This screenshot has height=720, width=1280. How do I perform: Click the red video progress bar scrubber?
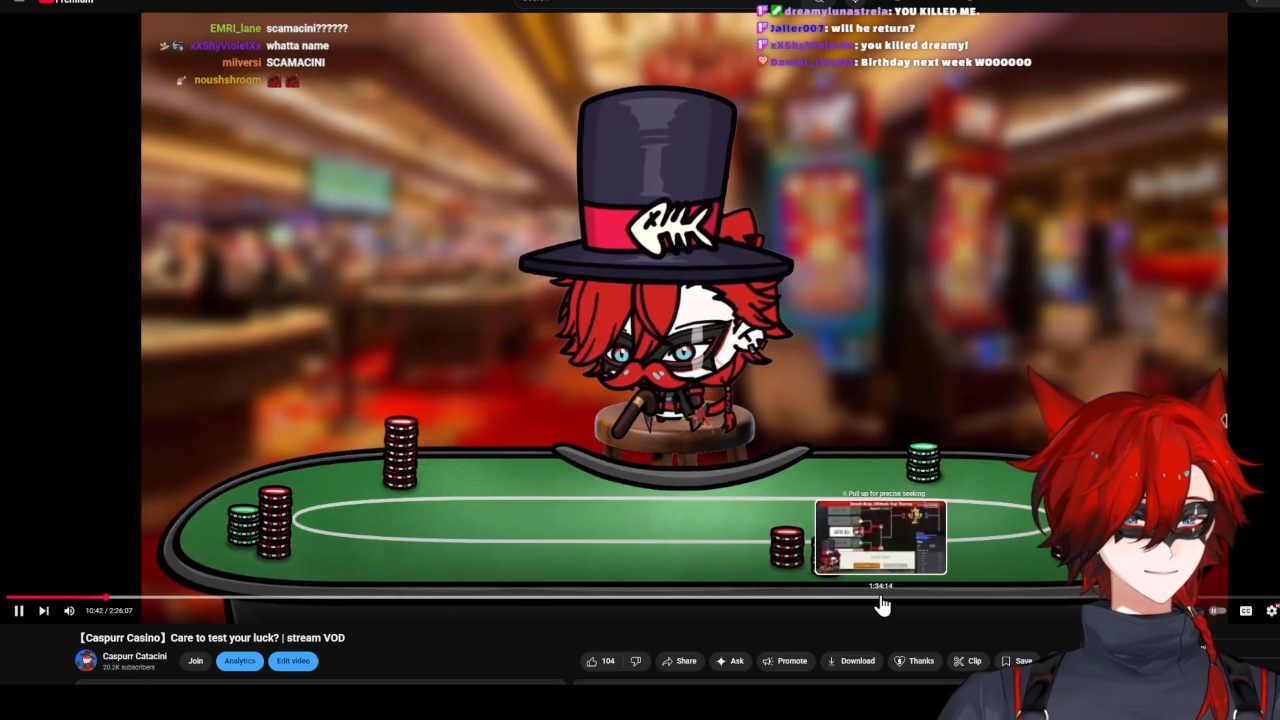106,597
